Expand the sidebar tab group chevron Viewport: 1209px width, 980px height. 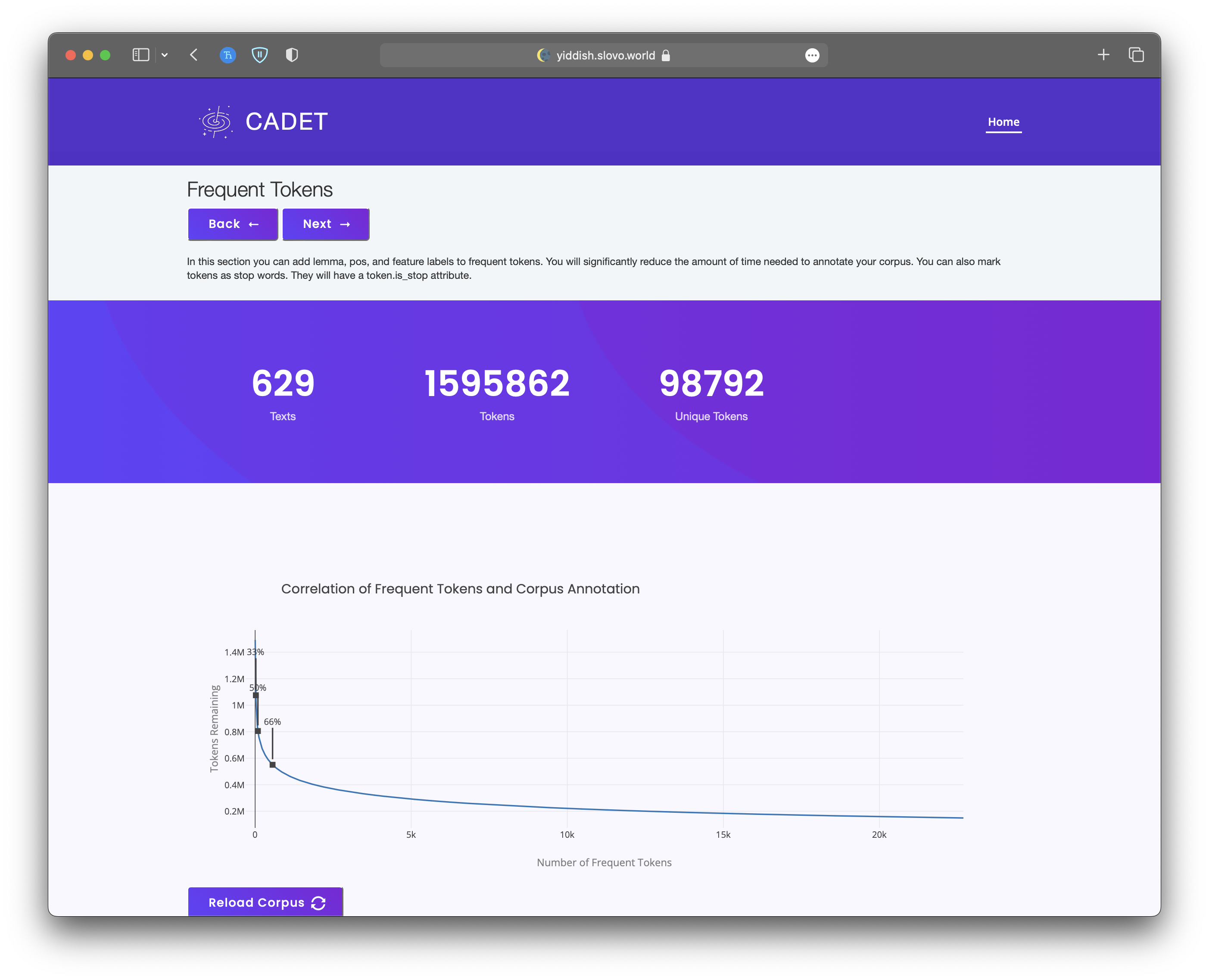[165, 55]
